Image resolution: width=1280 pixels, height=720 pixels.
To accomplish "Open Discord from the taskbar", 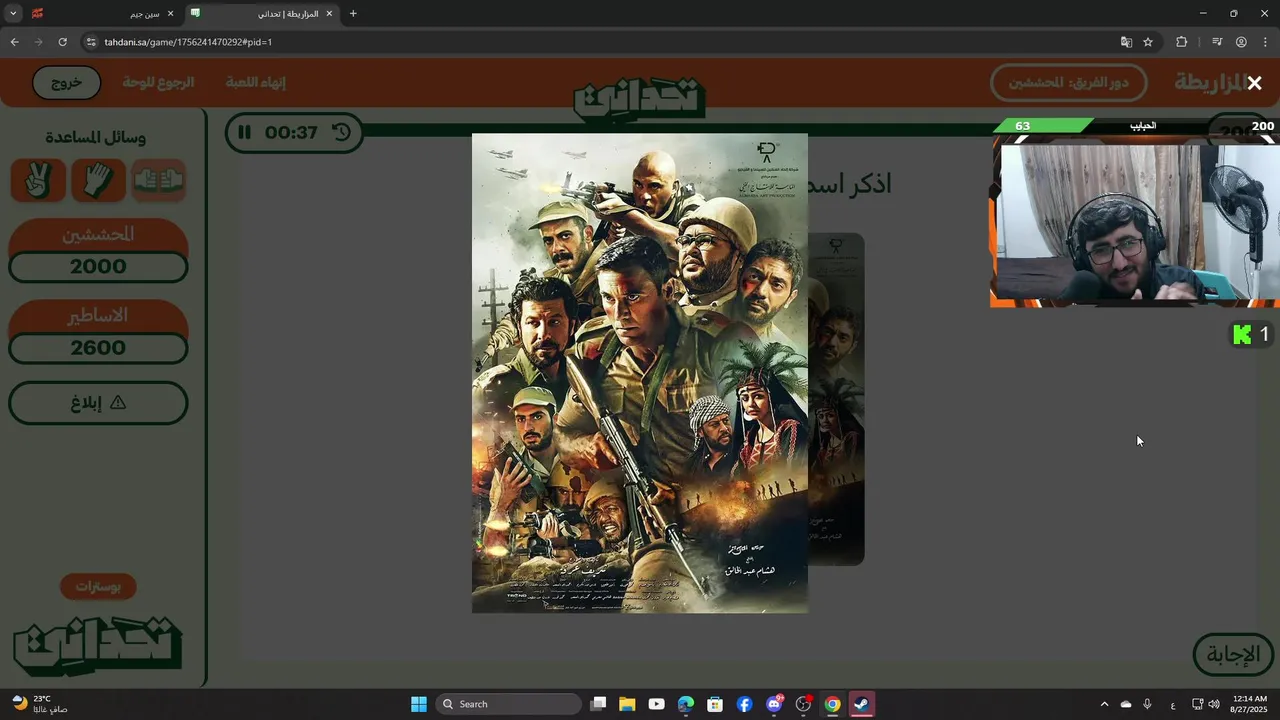I will click(774, 704).
